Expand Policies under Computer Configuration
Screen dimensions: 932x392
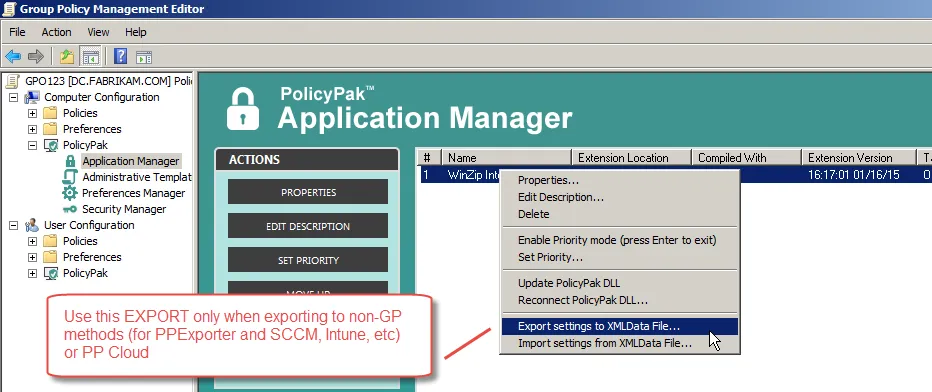32,113
